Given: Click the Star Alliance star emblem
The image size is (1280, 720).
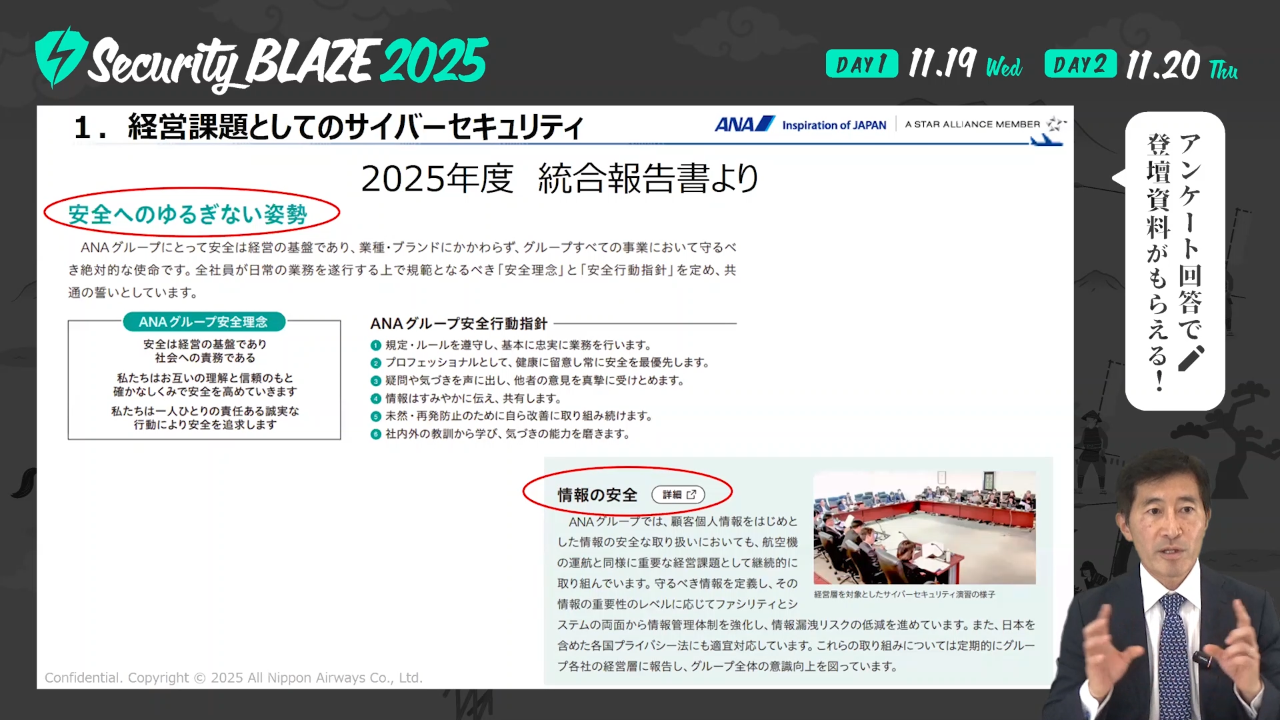Looking at the screenshot, I should click(x=1056, y=124).
